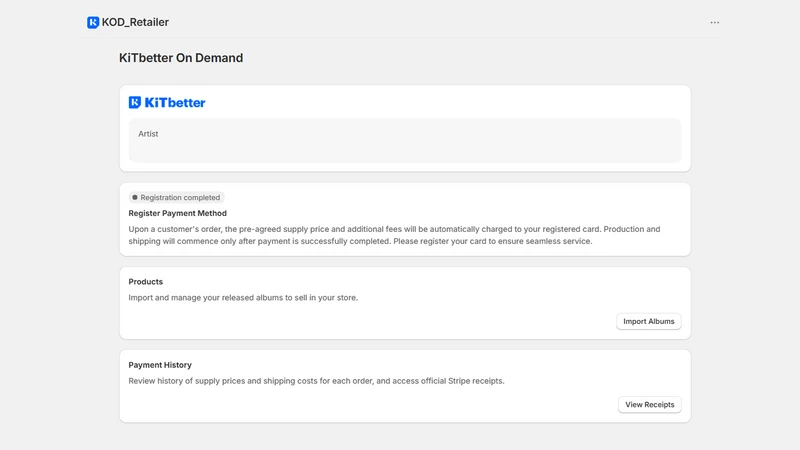This screenshot has height=450, width=800.
Task: Click the Stripe receipts description text
Action: pos(316,381)
